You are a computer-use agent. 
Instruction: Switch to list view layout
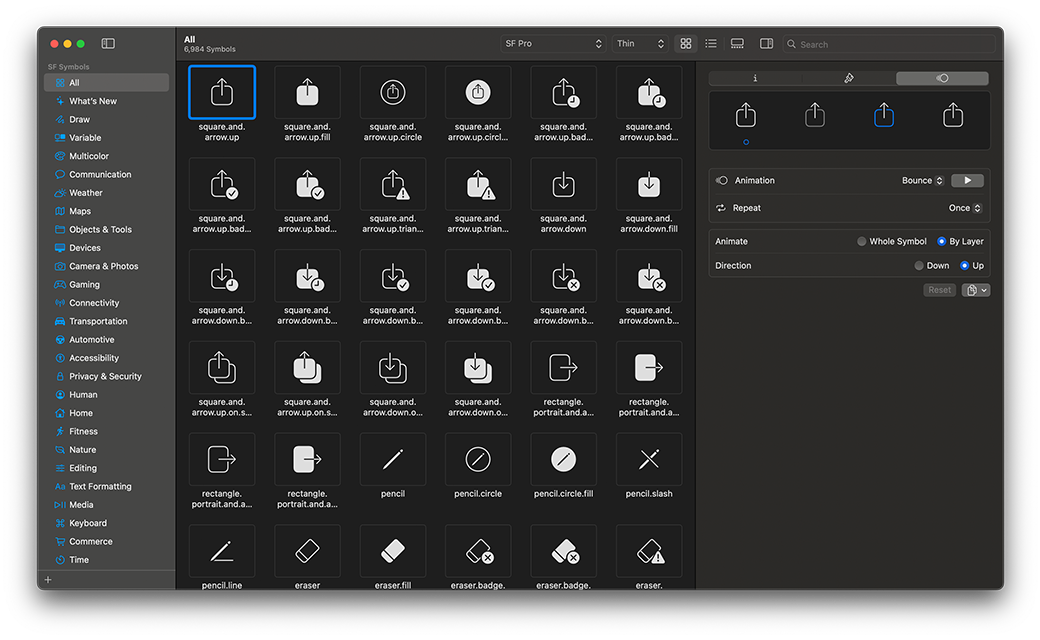tap(711, 44)
